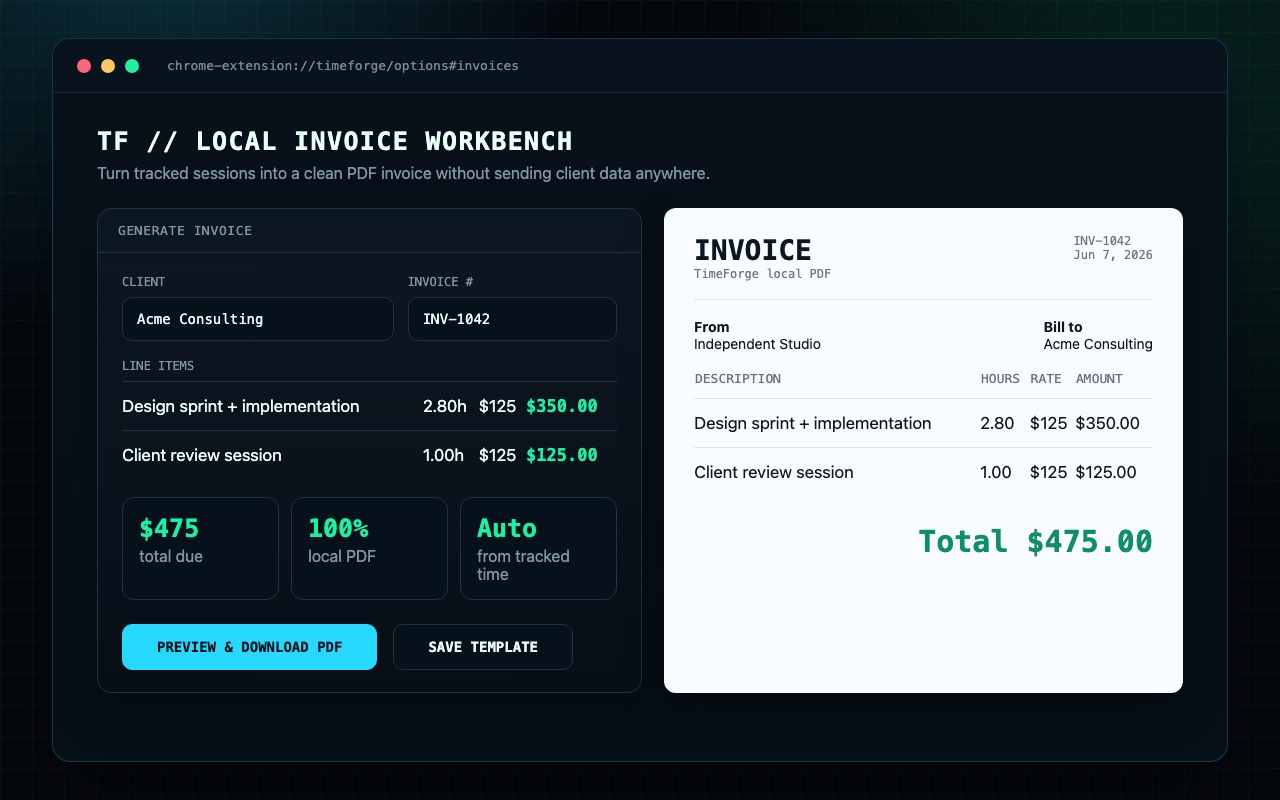Click the DESCRIPTION column header in preview
1280x800 pixels.
tap(738, 379)
